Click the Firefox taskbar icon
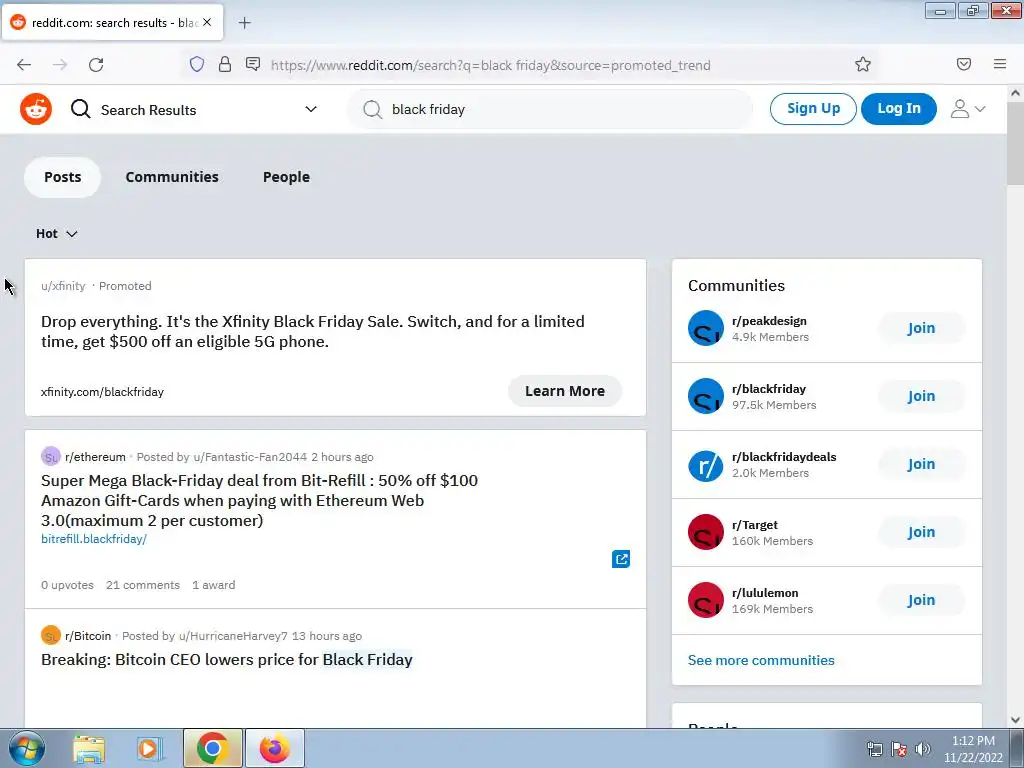 (x=274, y=748)
